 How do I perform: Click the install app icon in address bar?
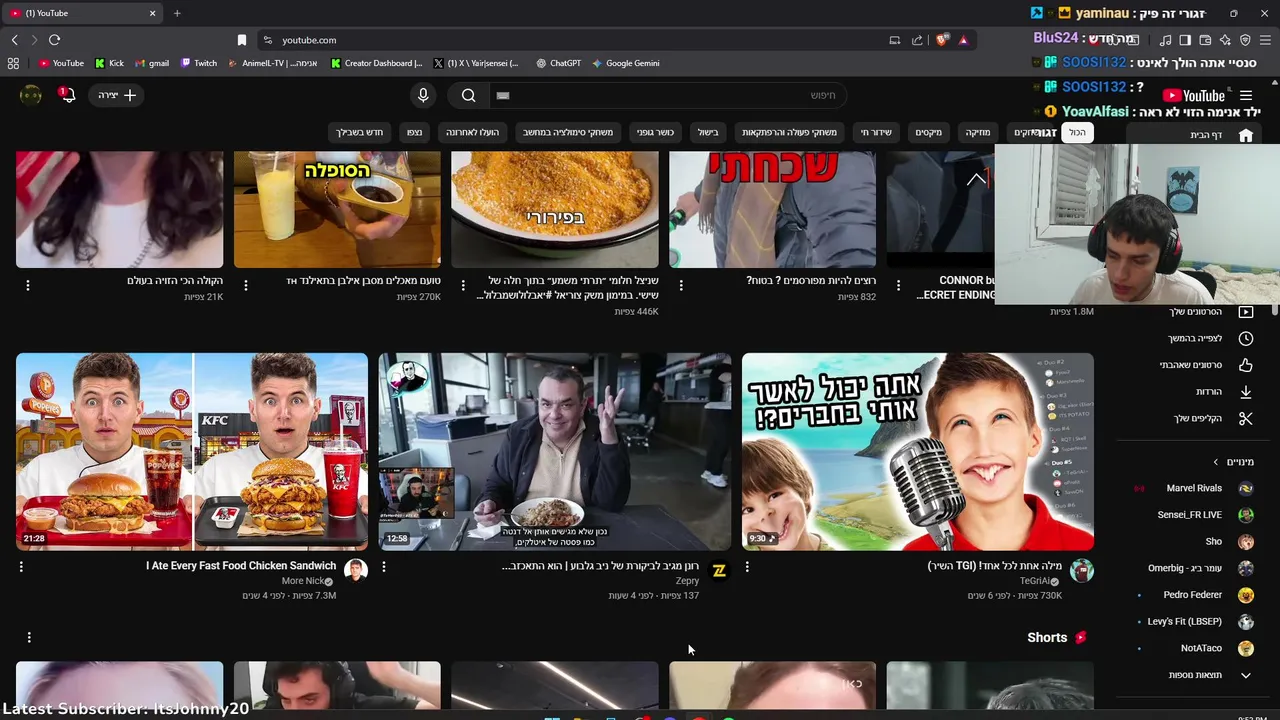(x=895, y=40)
